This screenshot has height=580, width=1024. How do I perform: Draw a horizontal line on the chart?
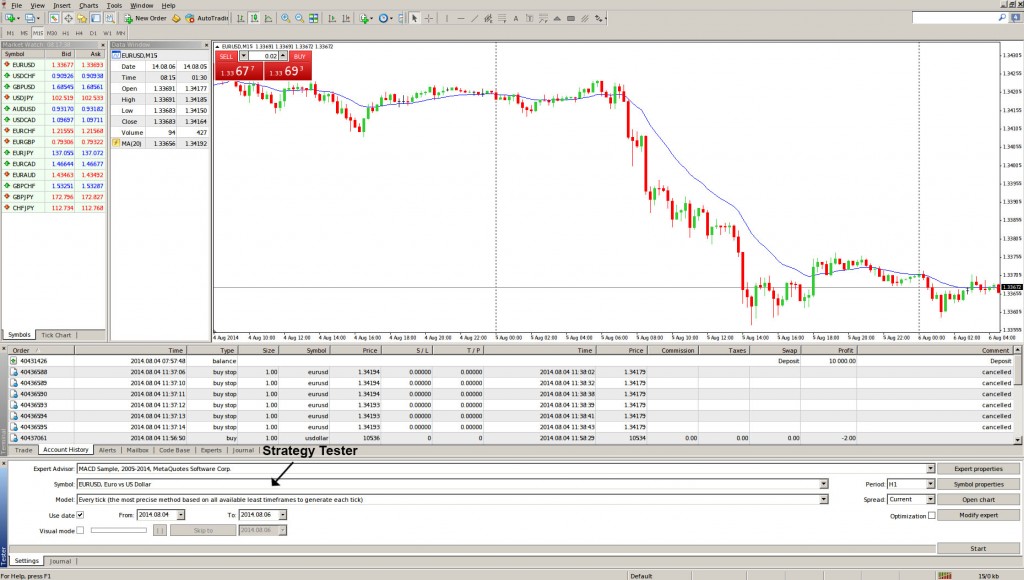461,17
